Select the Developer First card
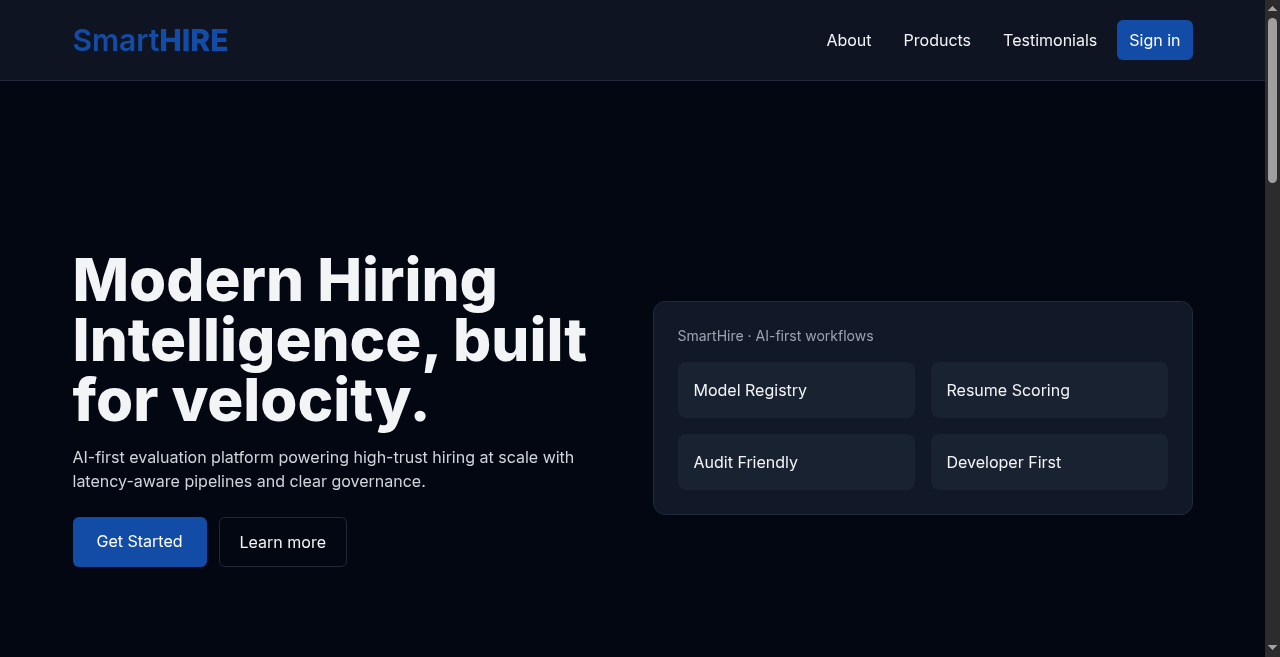The image size is (1280, 657). [x=1049, y=462]
